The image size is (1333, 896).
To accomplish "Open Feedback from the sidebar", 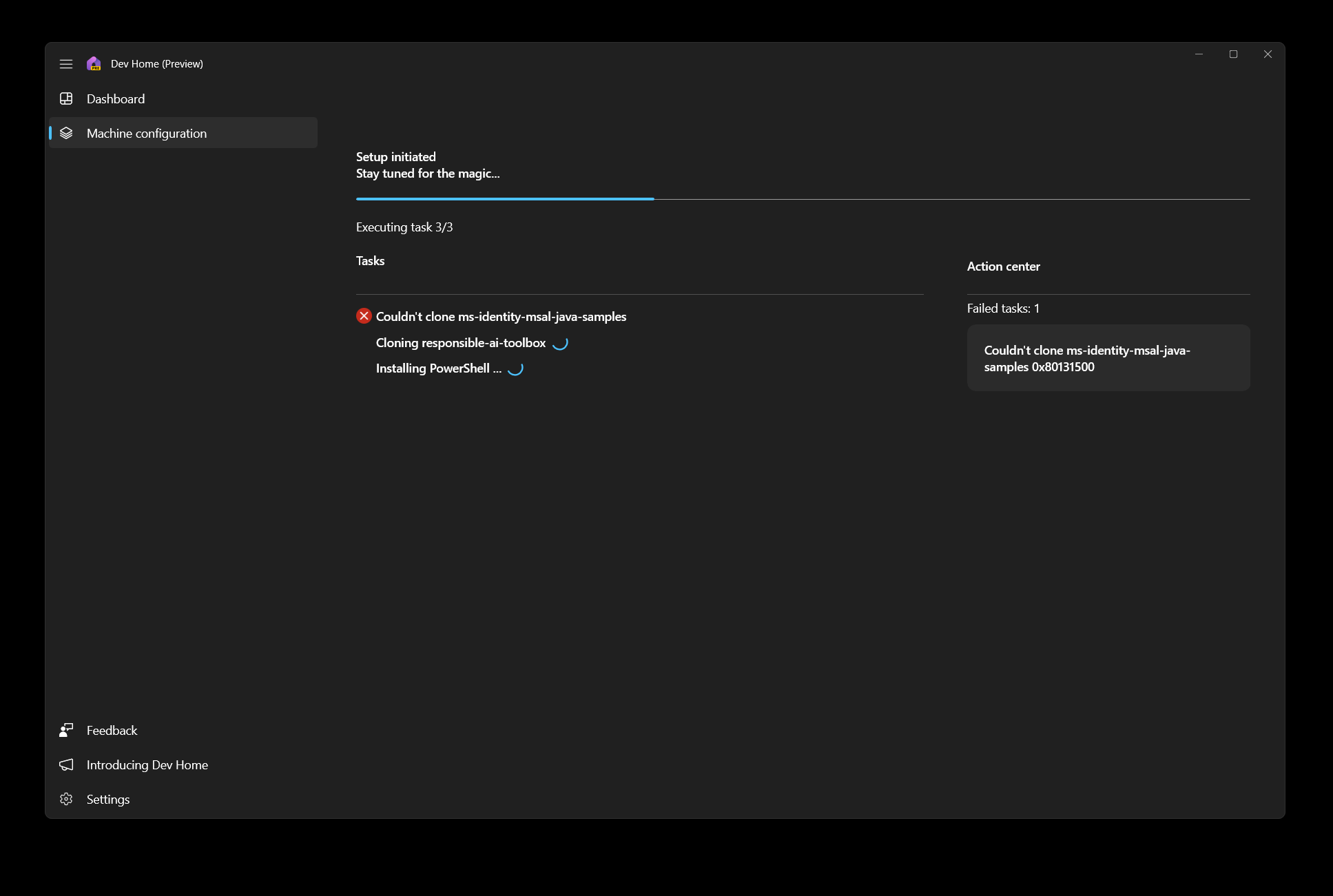I will 111,730.
